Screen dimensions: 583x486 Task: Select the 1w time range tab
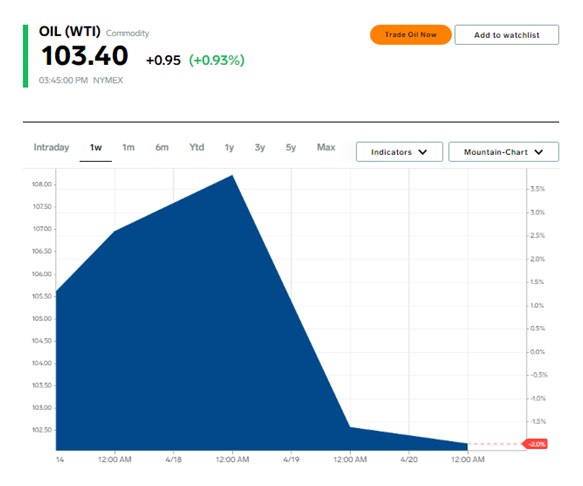click(x=96, y=148)
